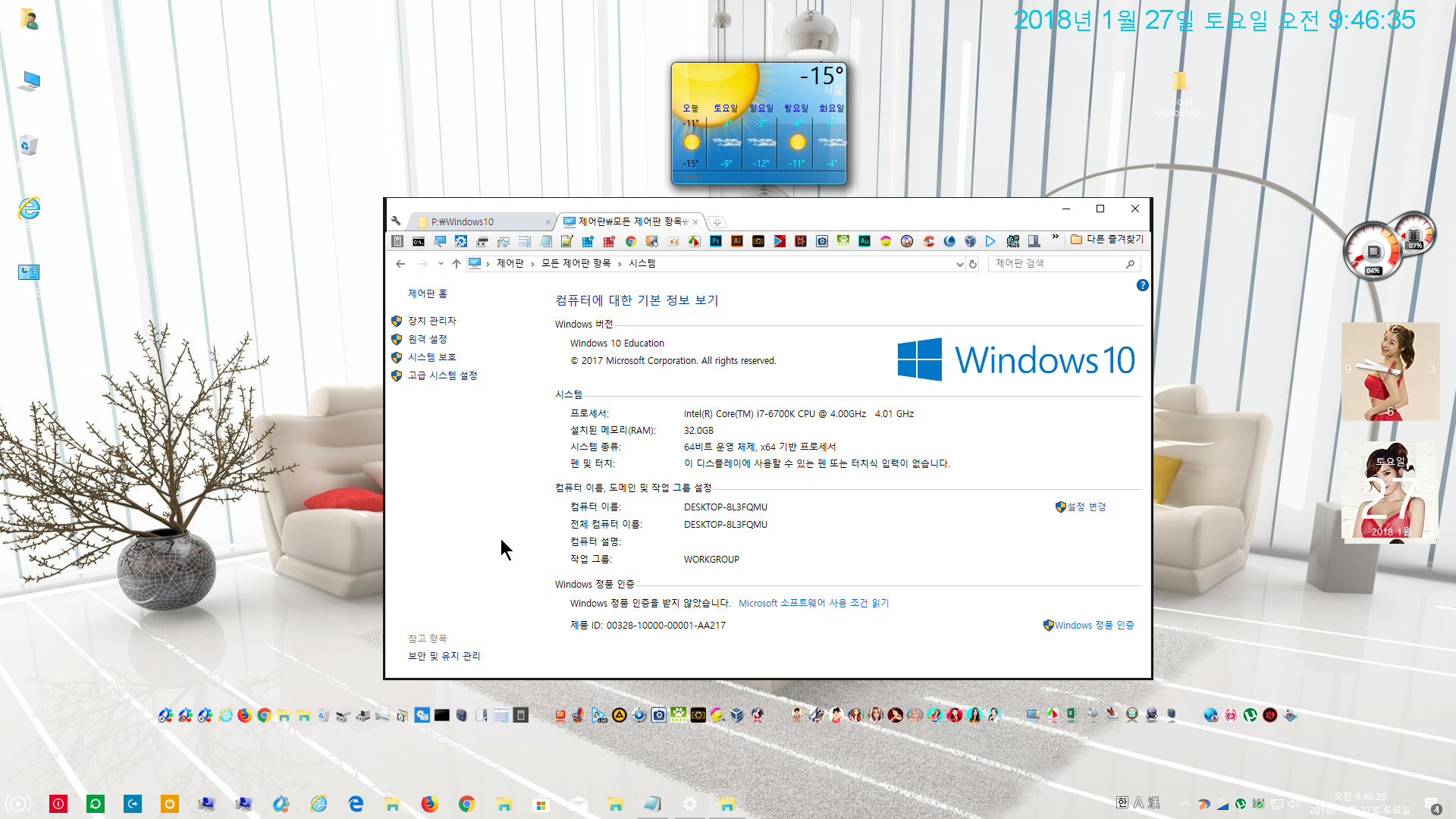Click the CCleaner red C toolbar icon

click(928, 241)
